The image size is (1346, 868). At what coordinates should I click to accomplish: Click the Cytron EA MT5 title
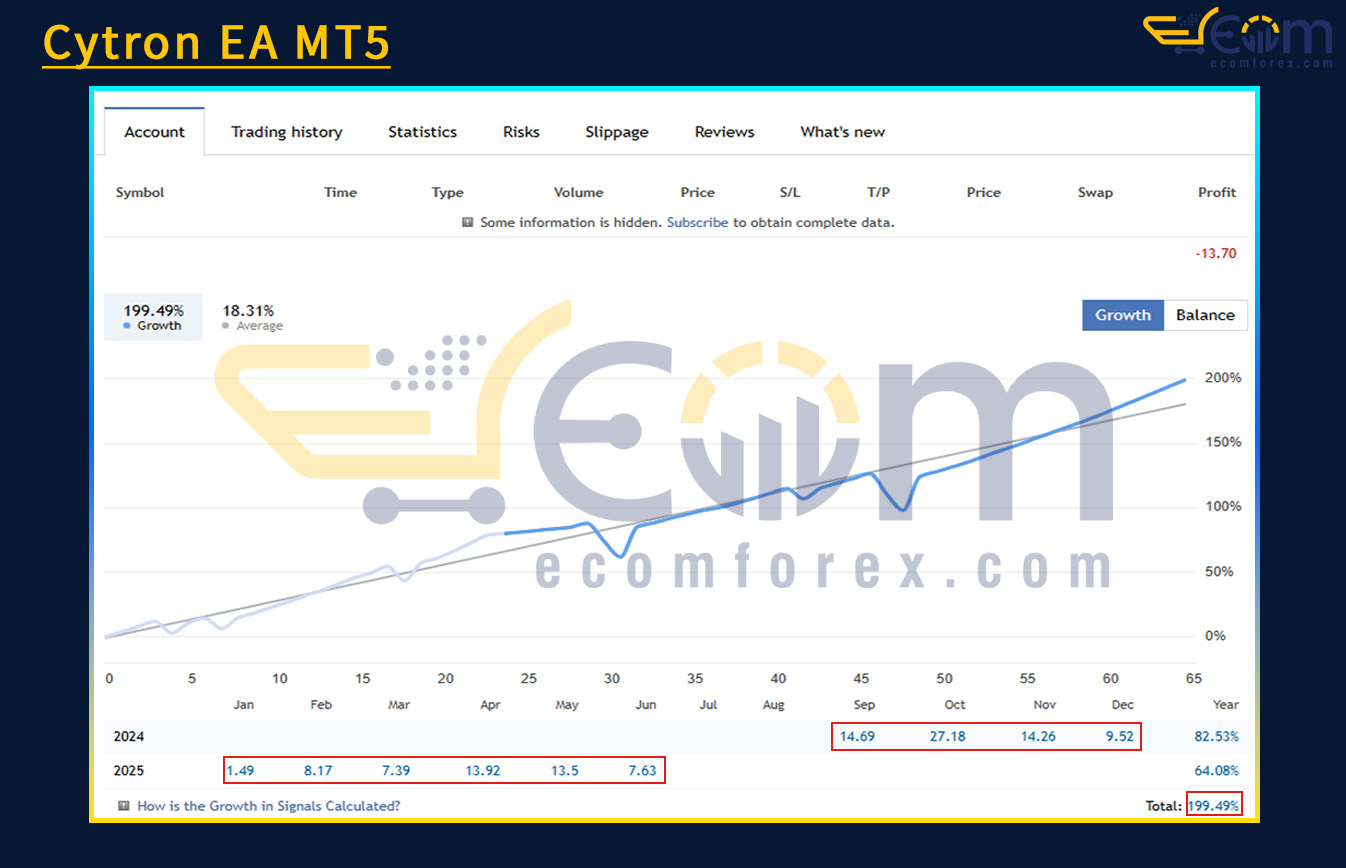click(x=216, y=44)
